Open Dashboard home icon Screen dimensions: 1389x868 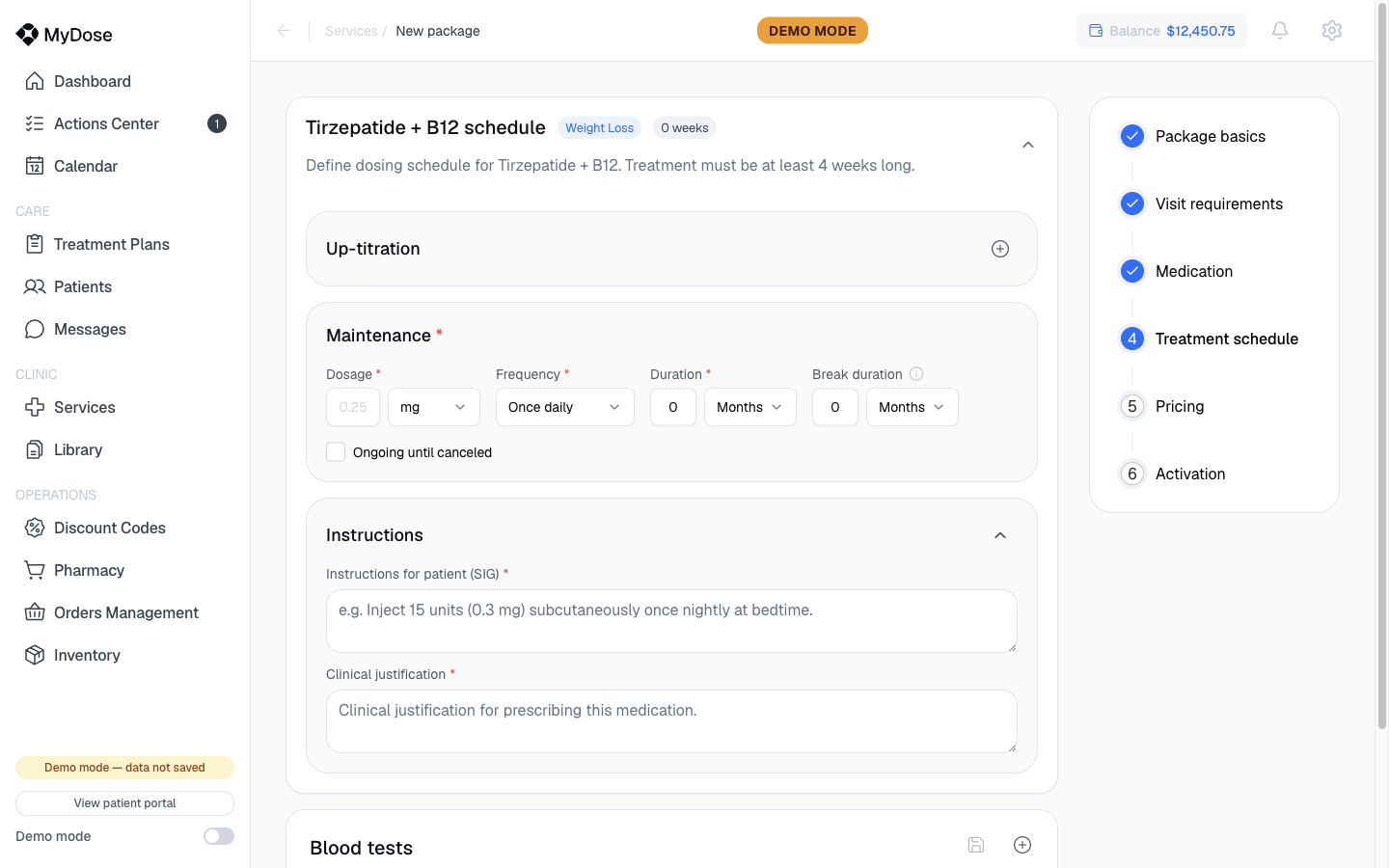(x=35, y=81)
